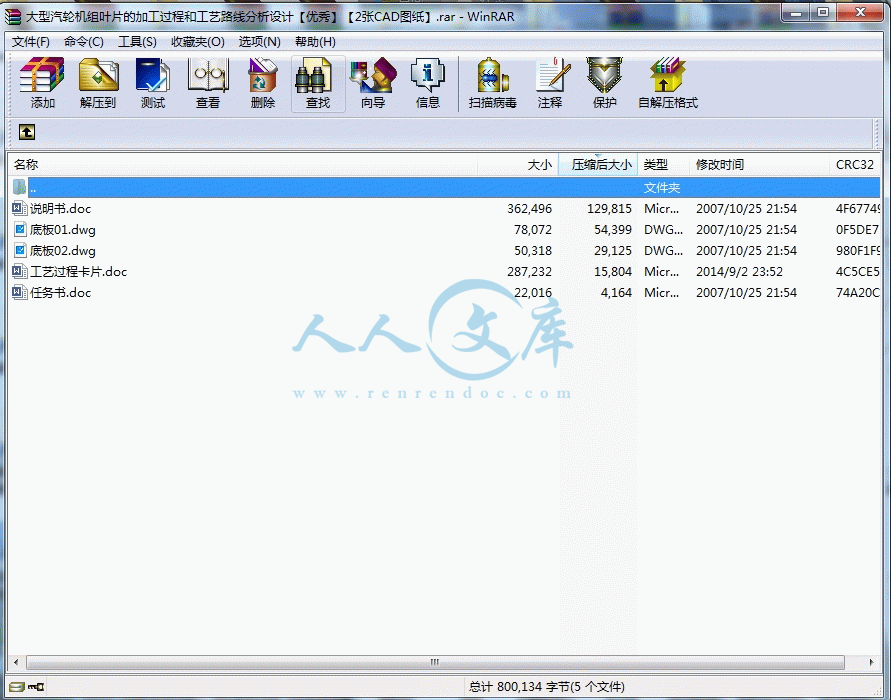This screenshot has height=700, width=891.
Task: Sort by the 大小 column header
Action: click(x=518, y=165)
